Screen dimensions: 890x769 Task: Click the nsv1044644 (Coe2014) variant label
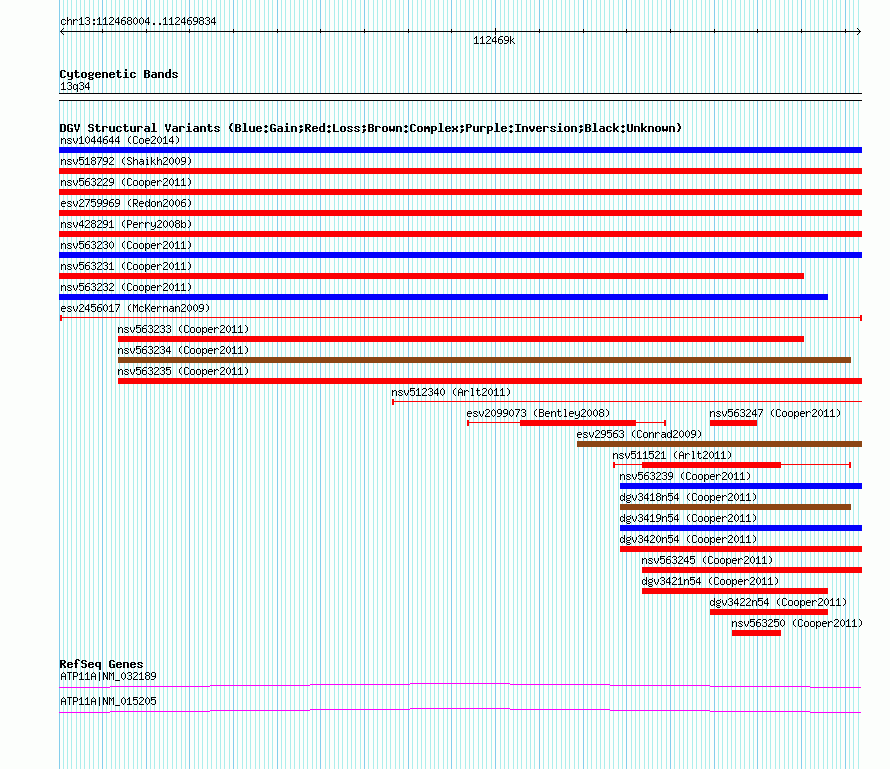tap(120, 140)
